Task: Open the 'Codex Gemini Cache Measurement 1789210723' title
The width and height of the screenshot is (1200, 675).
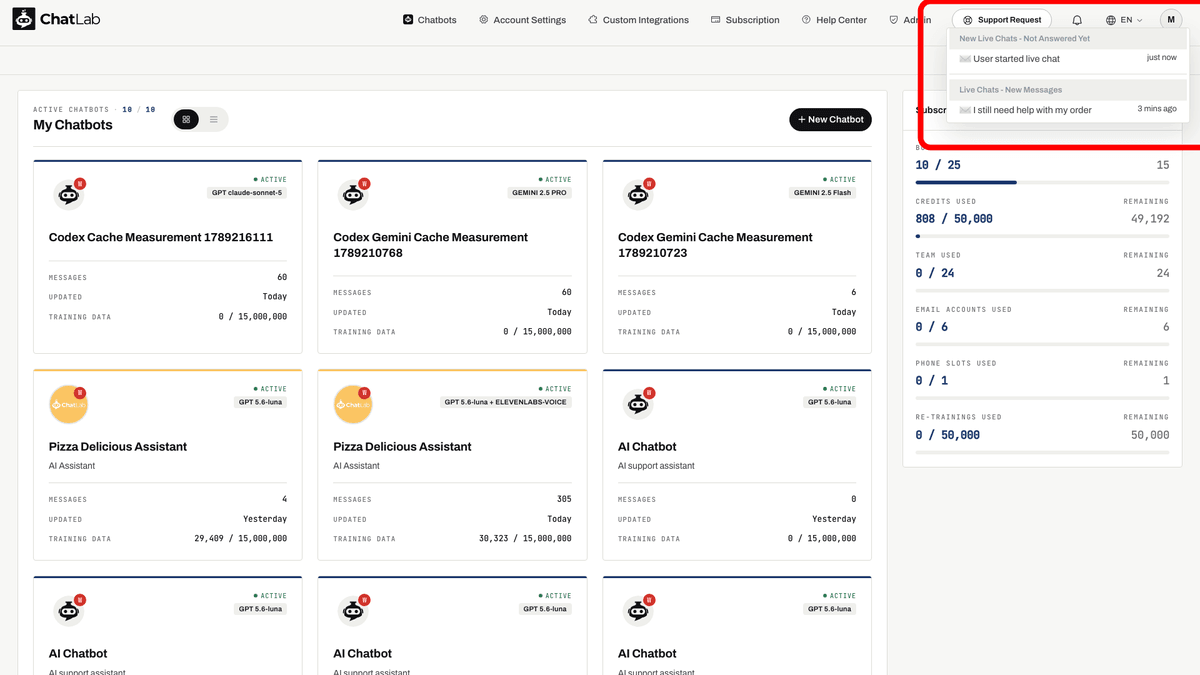Action: (x=716, y=245)
